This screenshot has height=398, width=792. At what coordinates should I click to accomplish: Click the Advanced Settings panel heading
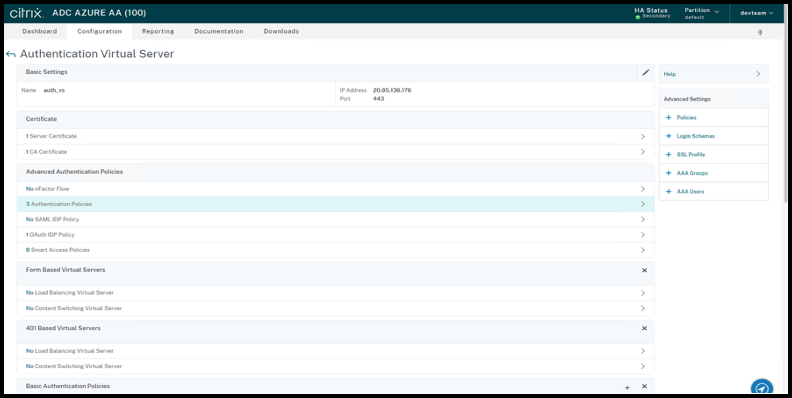[687, 99]
